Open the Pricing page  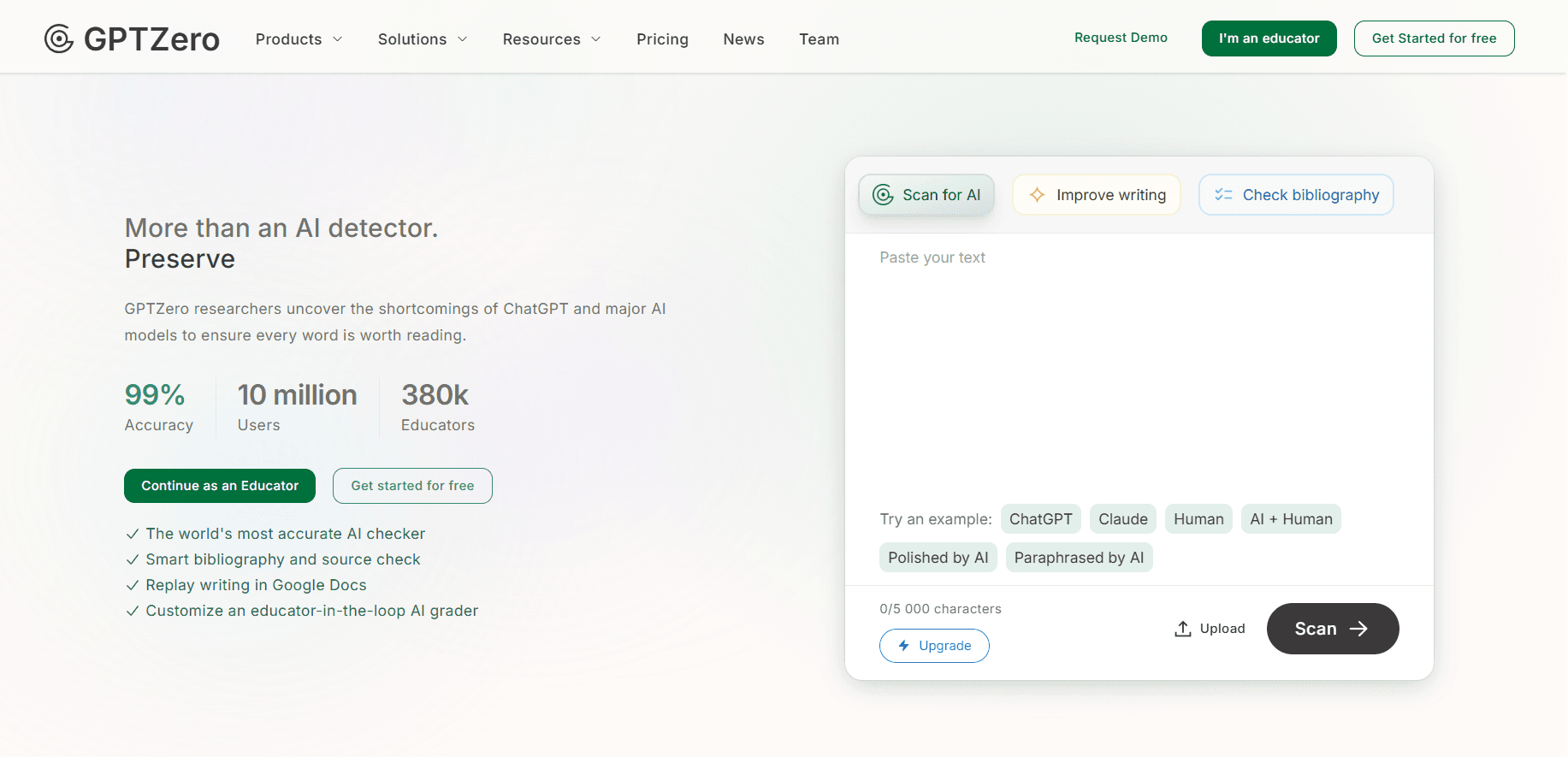[662, 39]
